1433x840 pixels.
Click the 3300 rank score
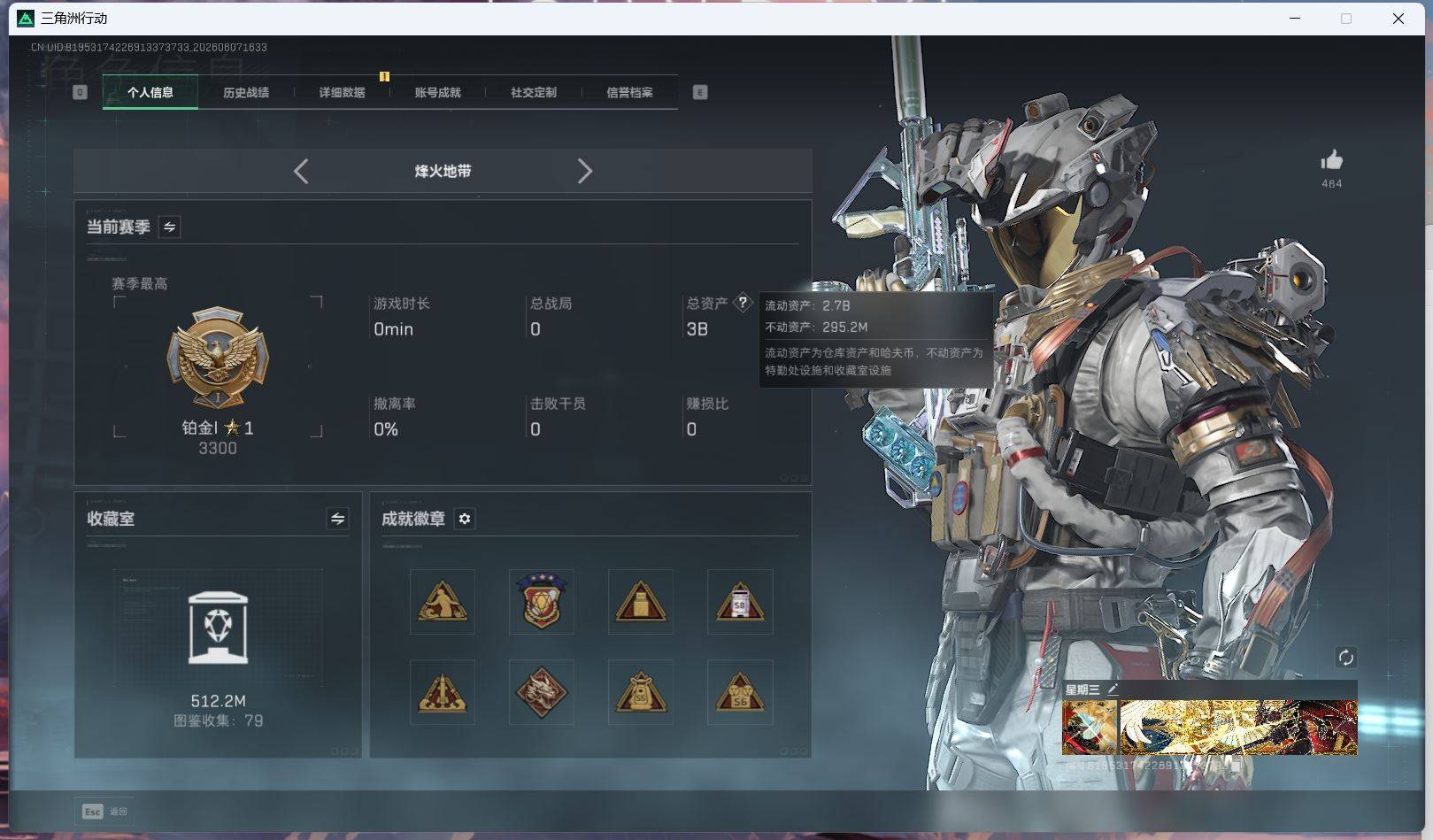click(218, 448)
